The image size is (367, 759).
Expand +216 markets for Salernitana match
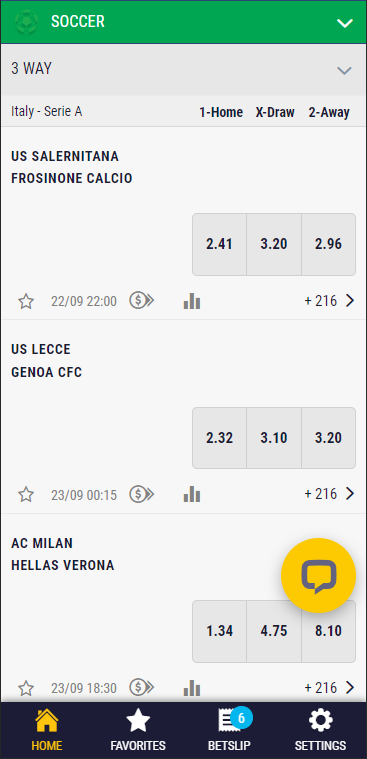[x=329, y=301]
